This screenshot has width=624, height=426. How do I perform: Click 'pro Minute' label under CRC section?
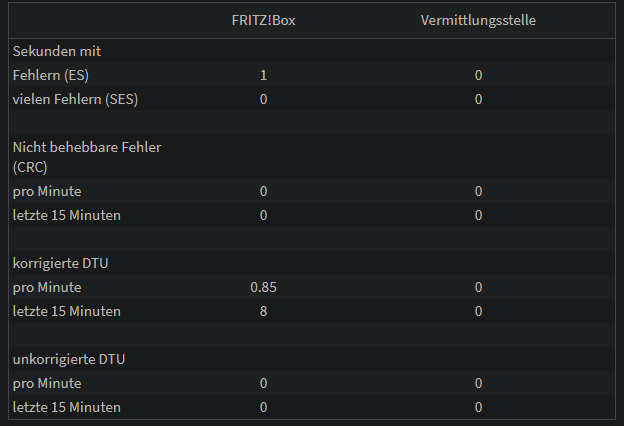(x=47, y=192)
